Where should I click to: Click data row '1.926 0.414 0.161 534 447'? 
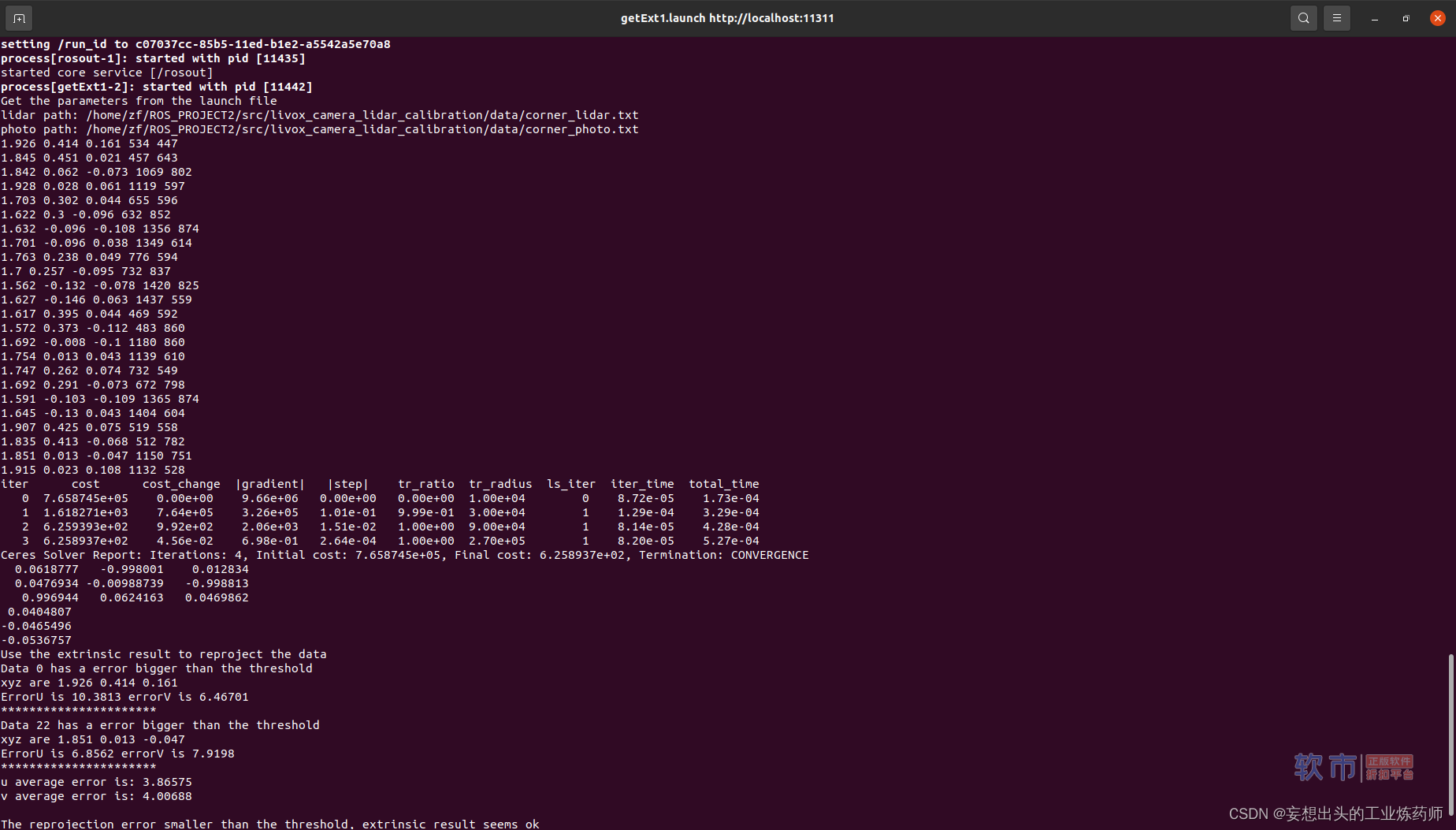(89, 143)
